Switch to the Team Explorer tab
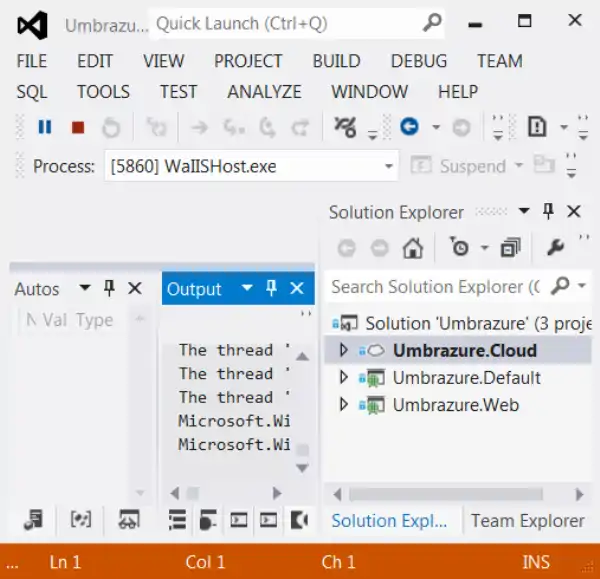 point(528,521)
